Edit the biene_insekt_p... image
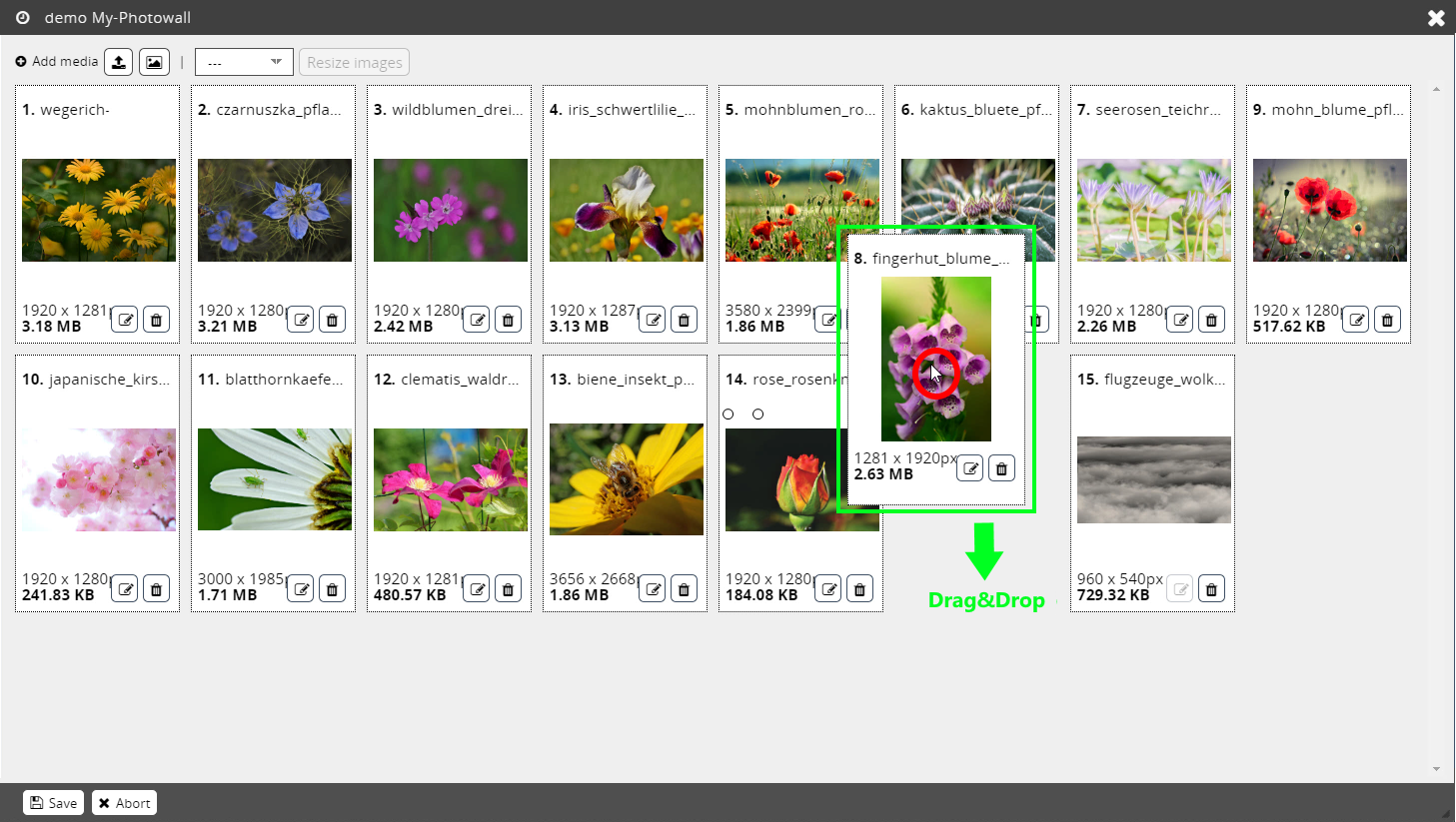This screenshot has width=1456, height=822. pos(653,589)
